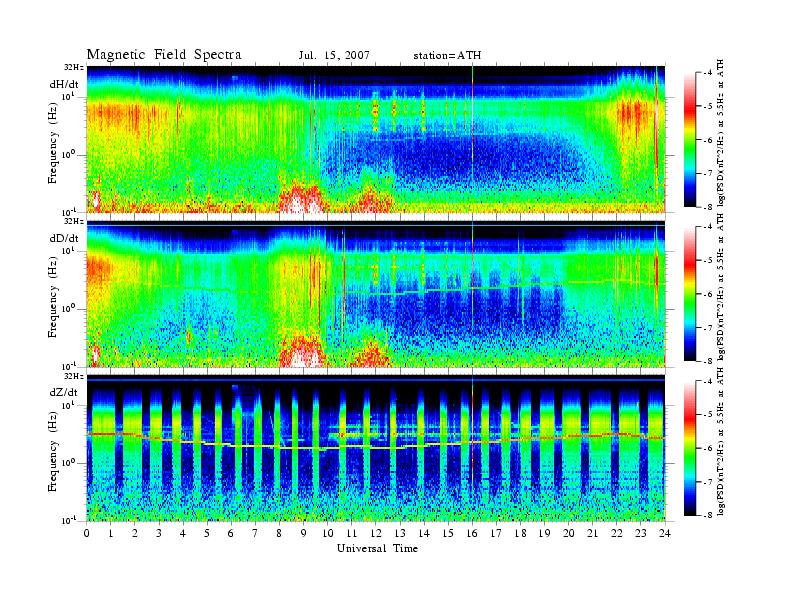
Task: Click the Universal Time tick label '6'
Action: point(231,533)
